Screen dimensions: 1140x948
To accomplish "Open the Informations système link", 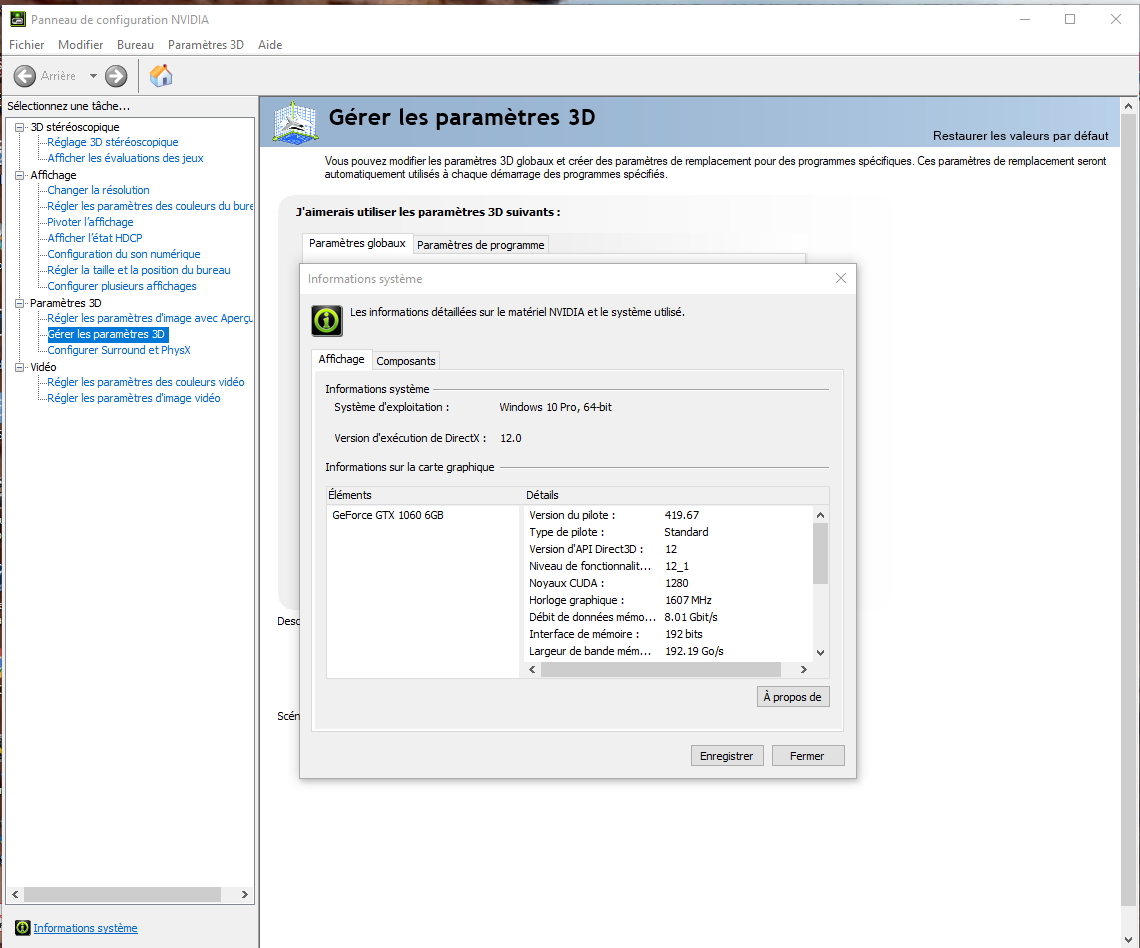I will click(x=85, y=928).
